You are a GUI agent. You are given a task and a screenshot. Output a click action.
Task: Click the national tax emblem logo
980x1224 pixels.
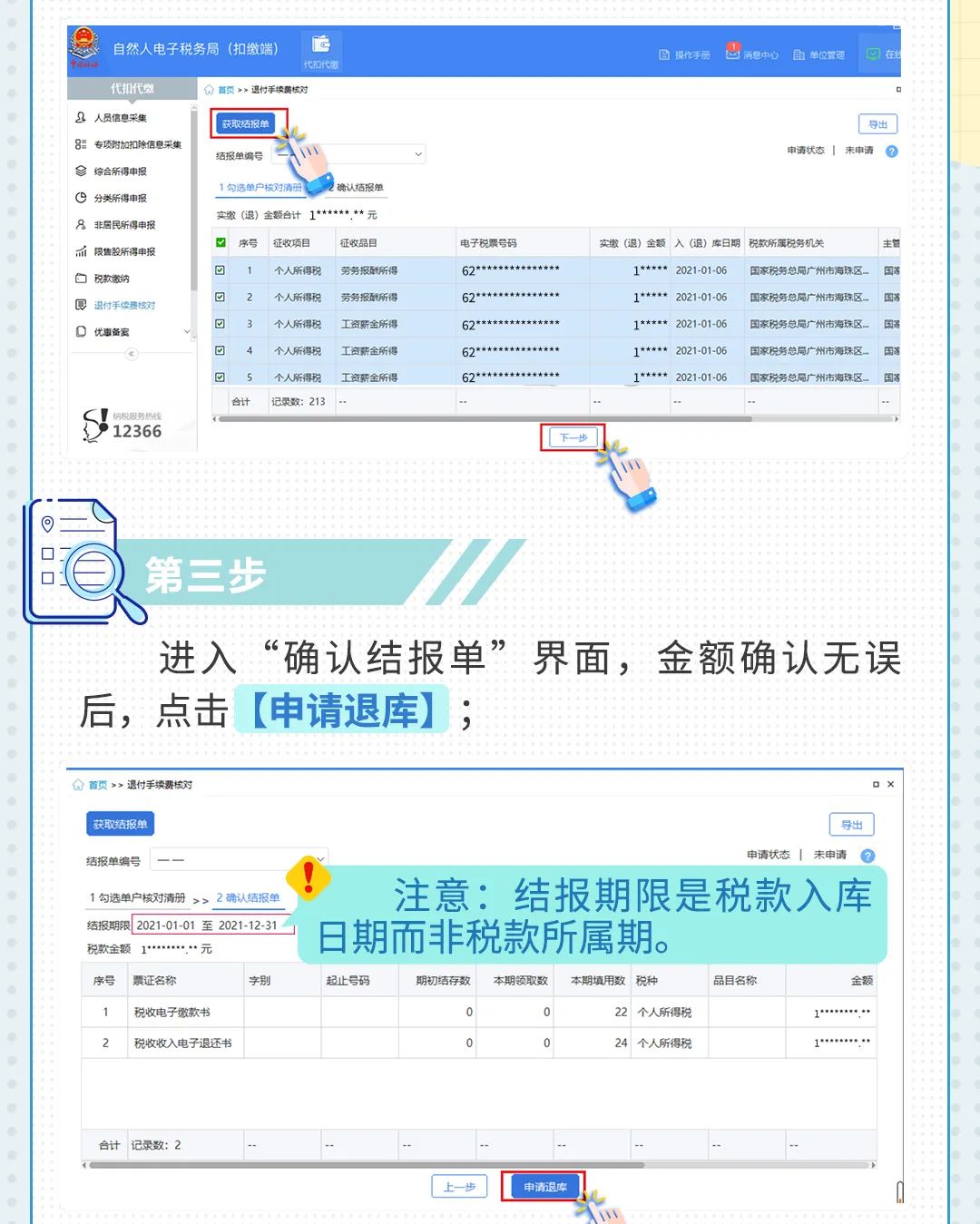pos(85,45)
